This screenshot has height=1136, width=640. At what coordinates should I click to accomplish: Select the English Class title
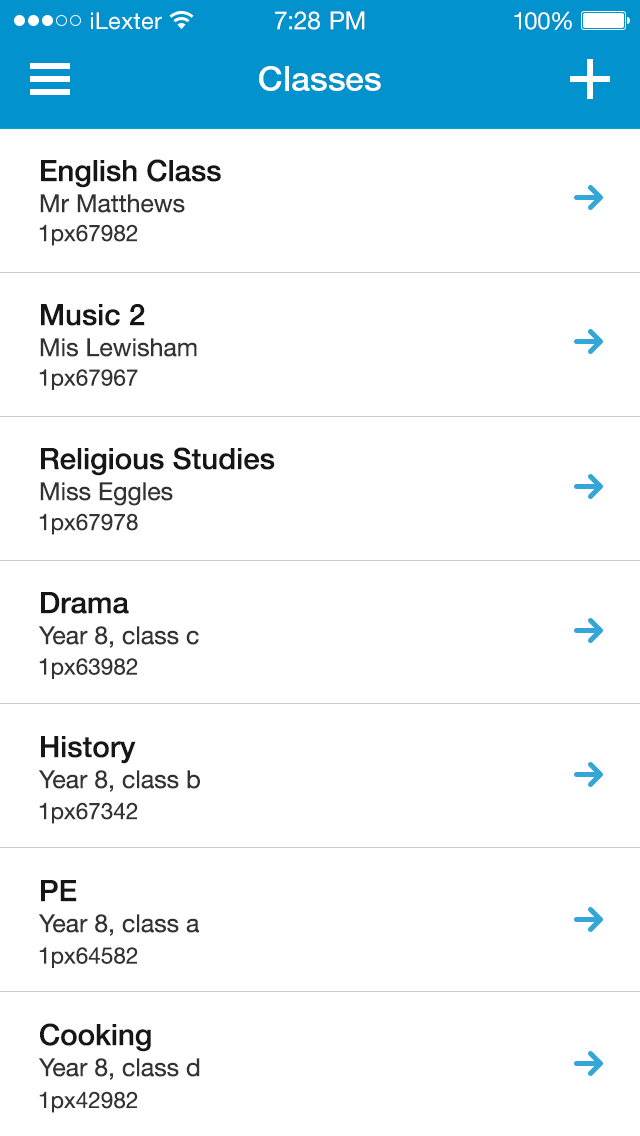coord(130,172)
